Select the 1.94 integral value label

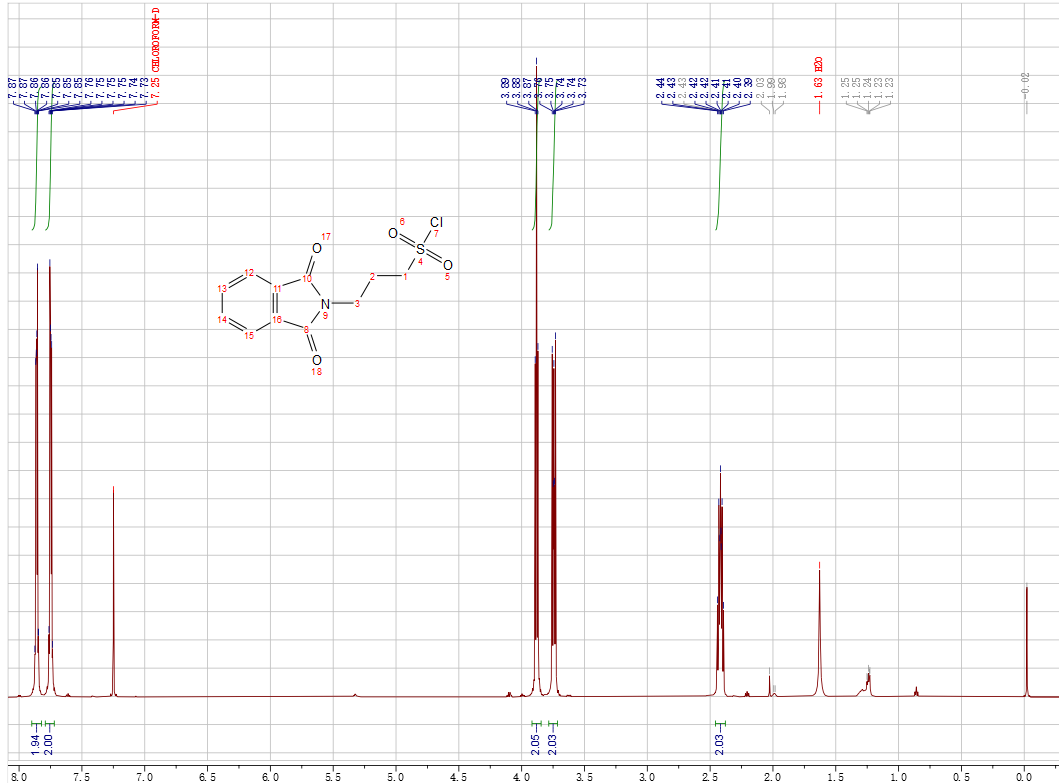[x=36, y=742]
